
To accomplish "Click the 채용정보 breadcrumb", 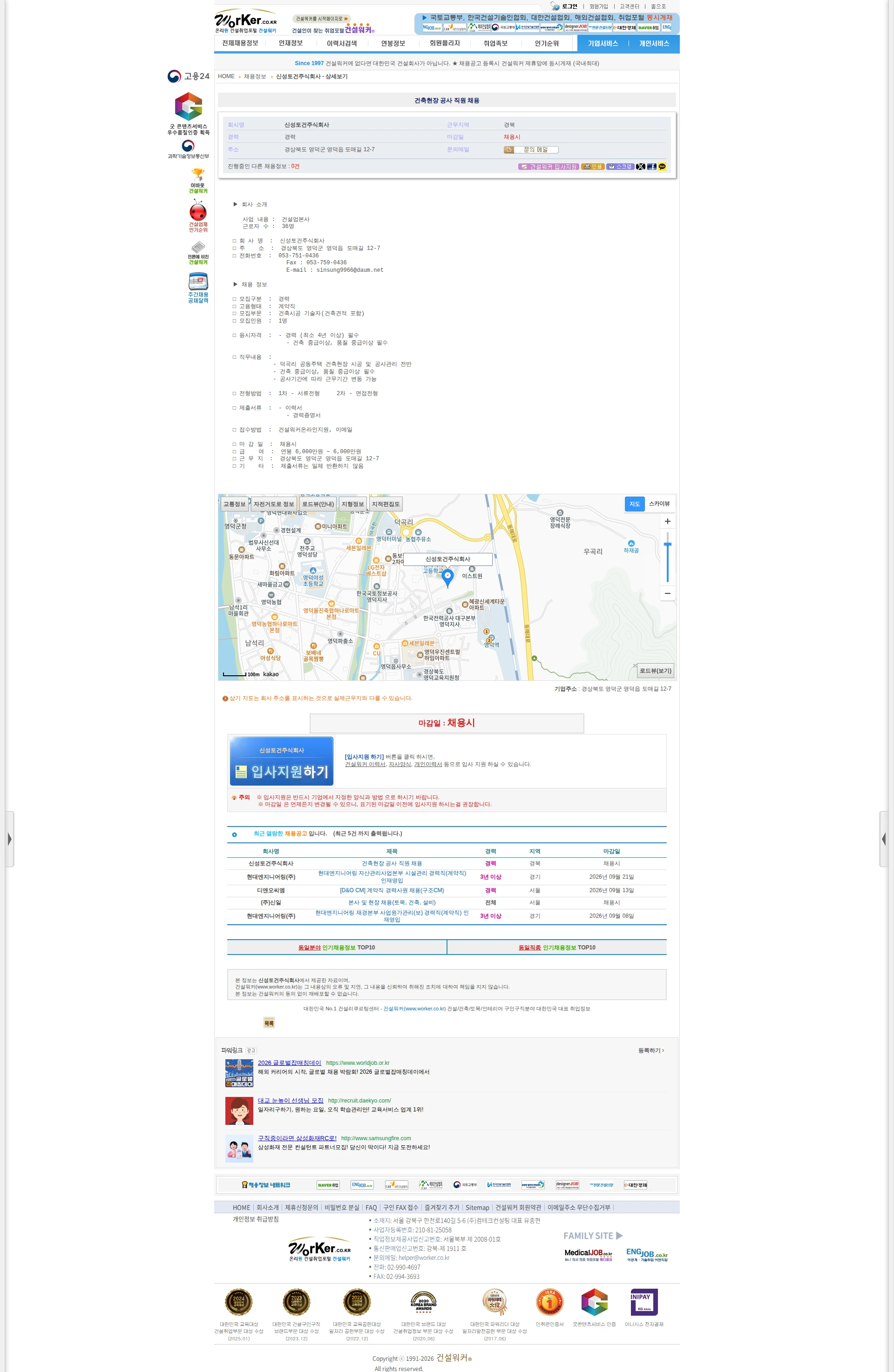I will click(x=255, y=77).
